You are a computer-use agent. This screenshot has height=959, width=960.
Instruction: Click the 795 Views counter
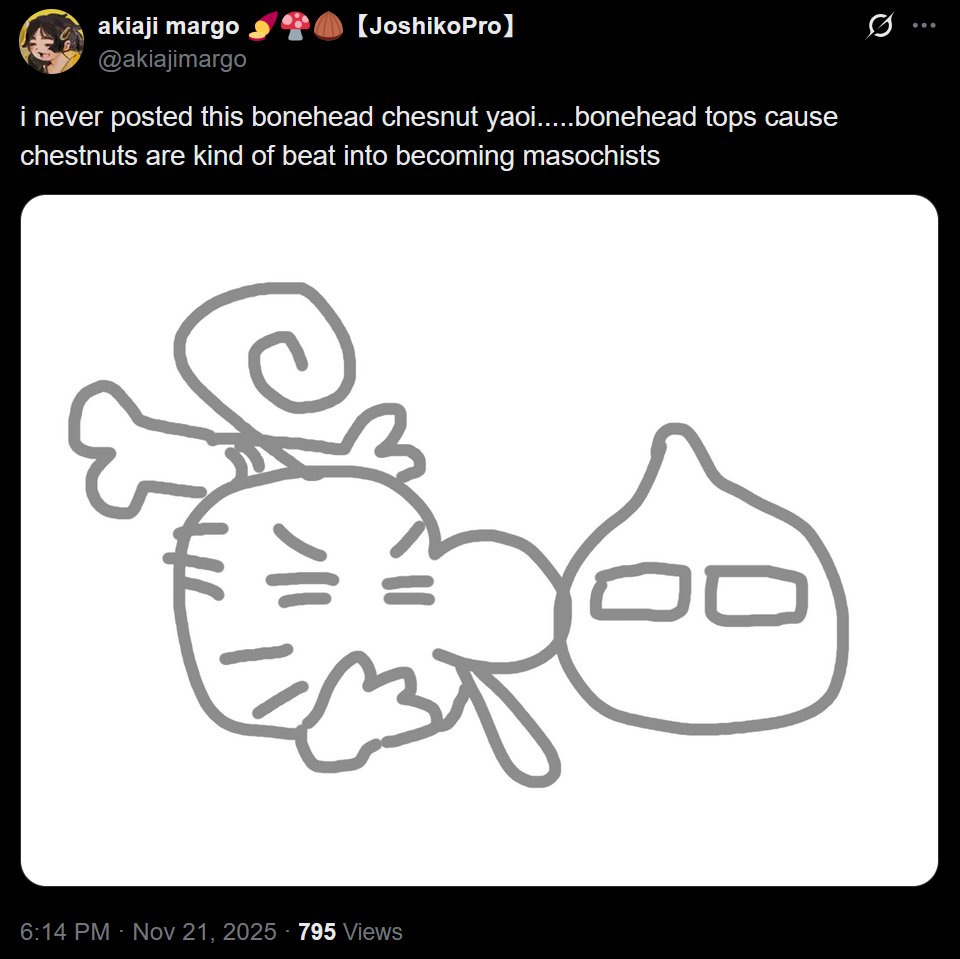pyautogui.click(x=350, y=931)
